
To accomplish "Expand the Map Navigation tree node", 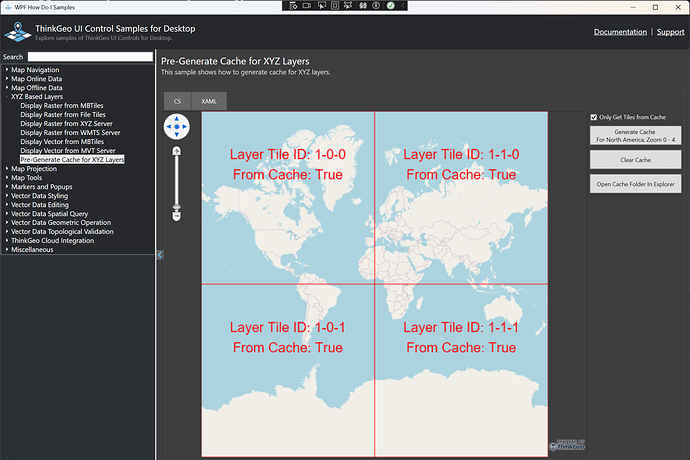I will (x=7, y=70).
